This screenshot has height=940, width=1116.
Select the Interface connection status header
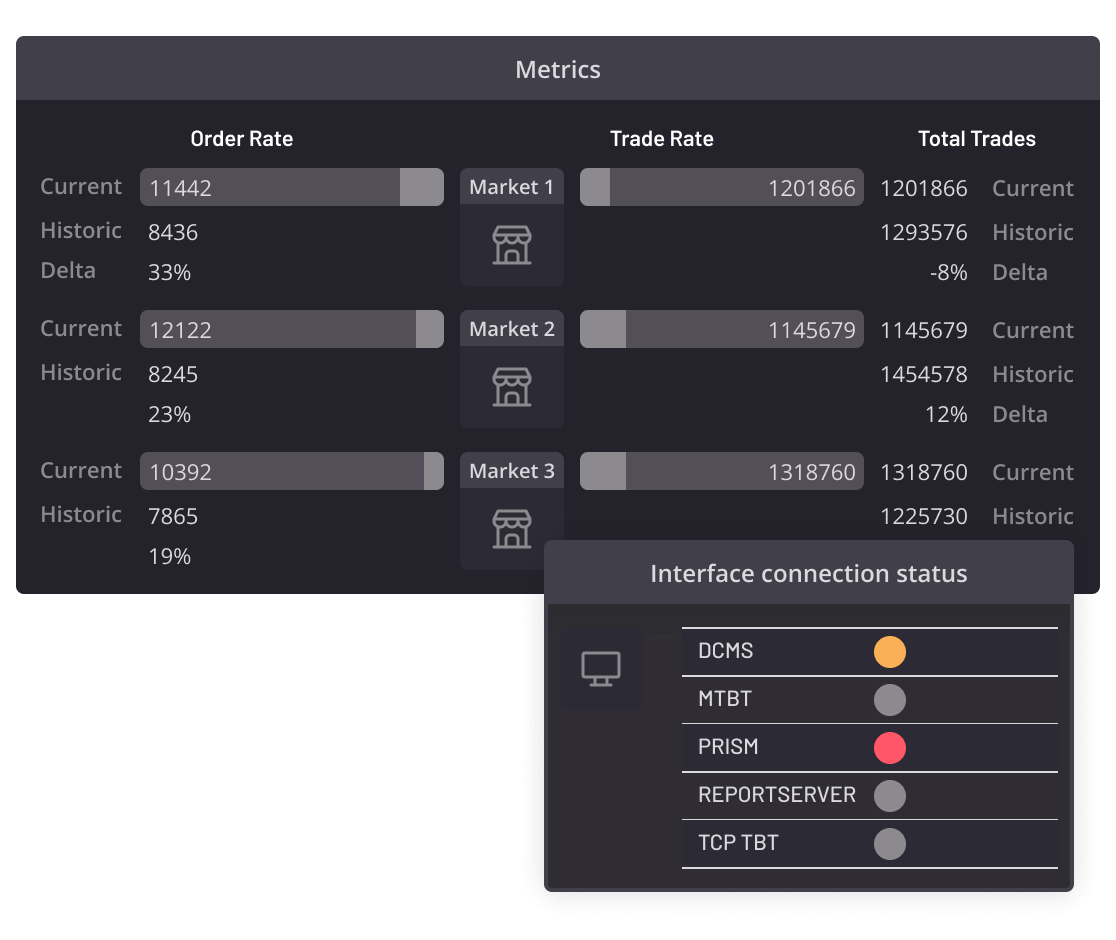(x=809, y=573)
